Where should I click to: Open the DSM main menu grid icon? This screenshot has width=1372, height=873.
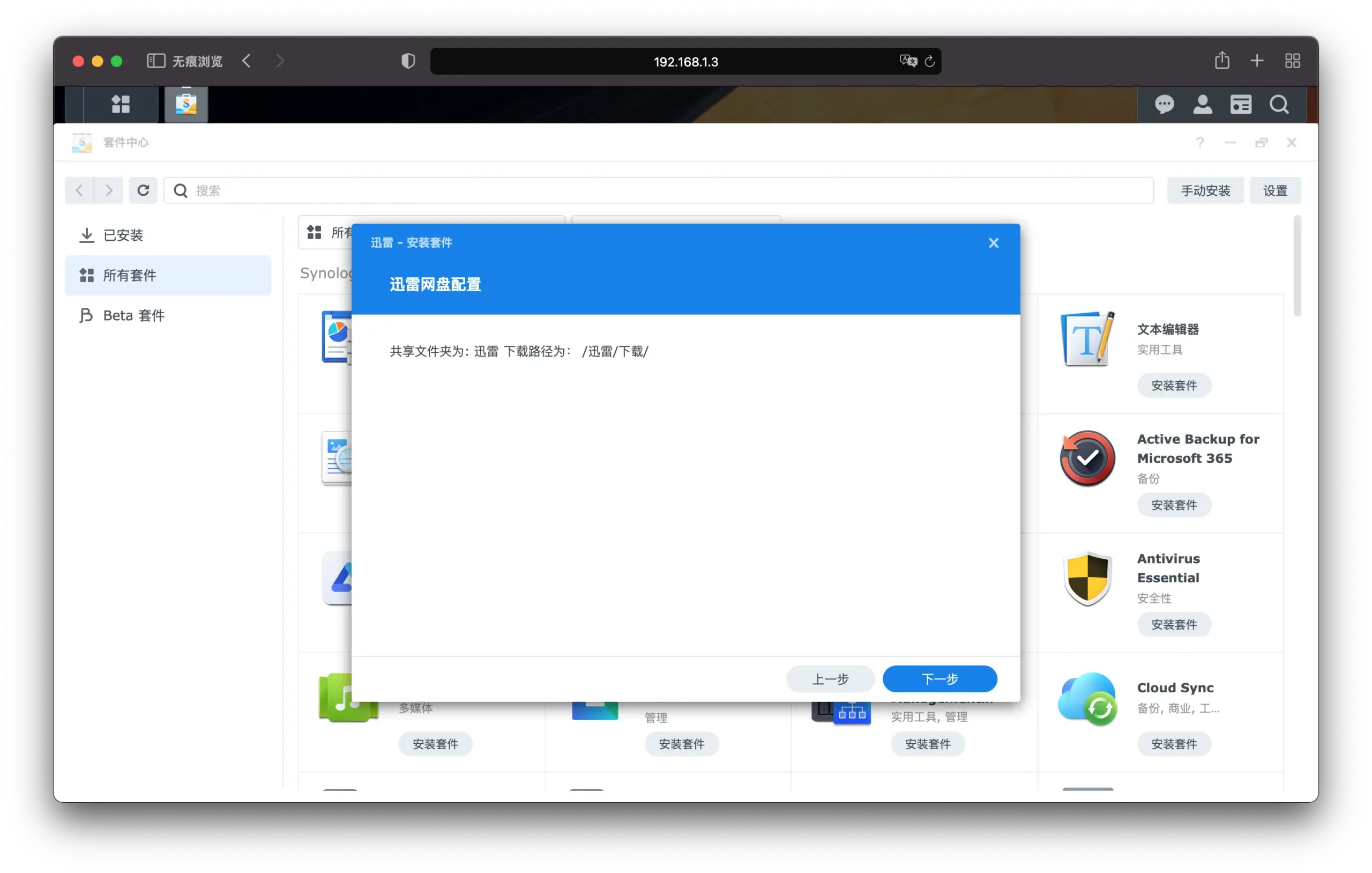(x=121, y=105)
